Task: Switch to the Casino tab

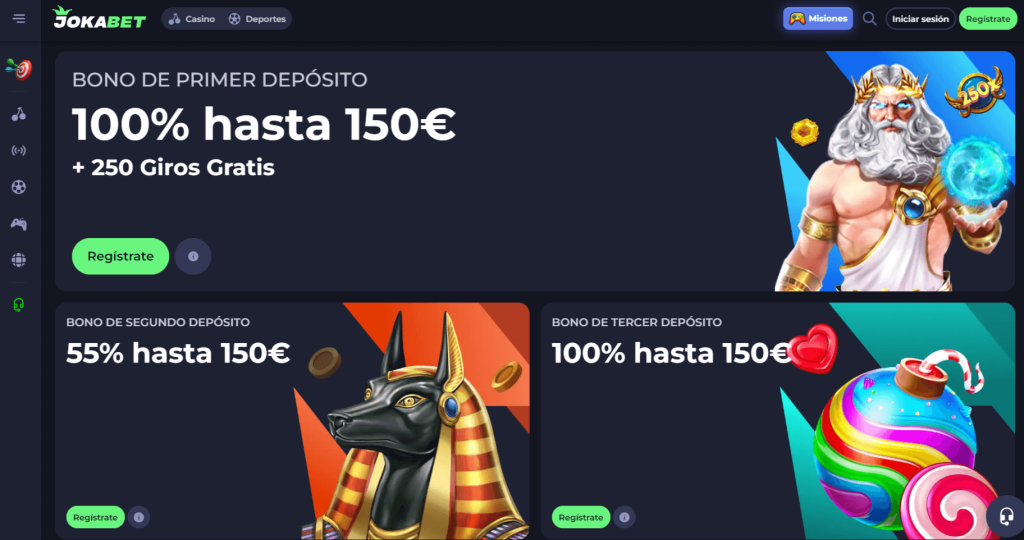Action: 192,19
